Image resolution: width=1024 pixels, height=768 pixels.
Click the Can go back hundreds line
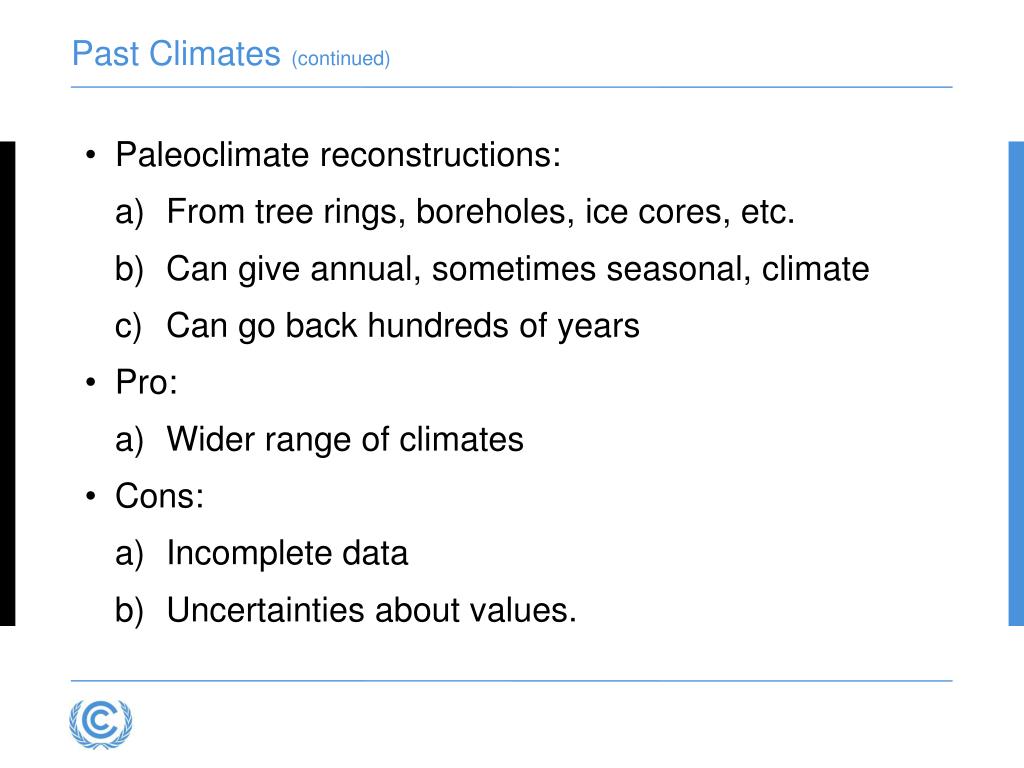(x=402, y=326)
